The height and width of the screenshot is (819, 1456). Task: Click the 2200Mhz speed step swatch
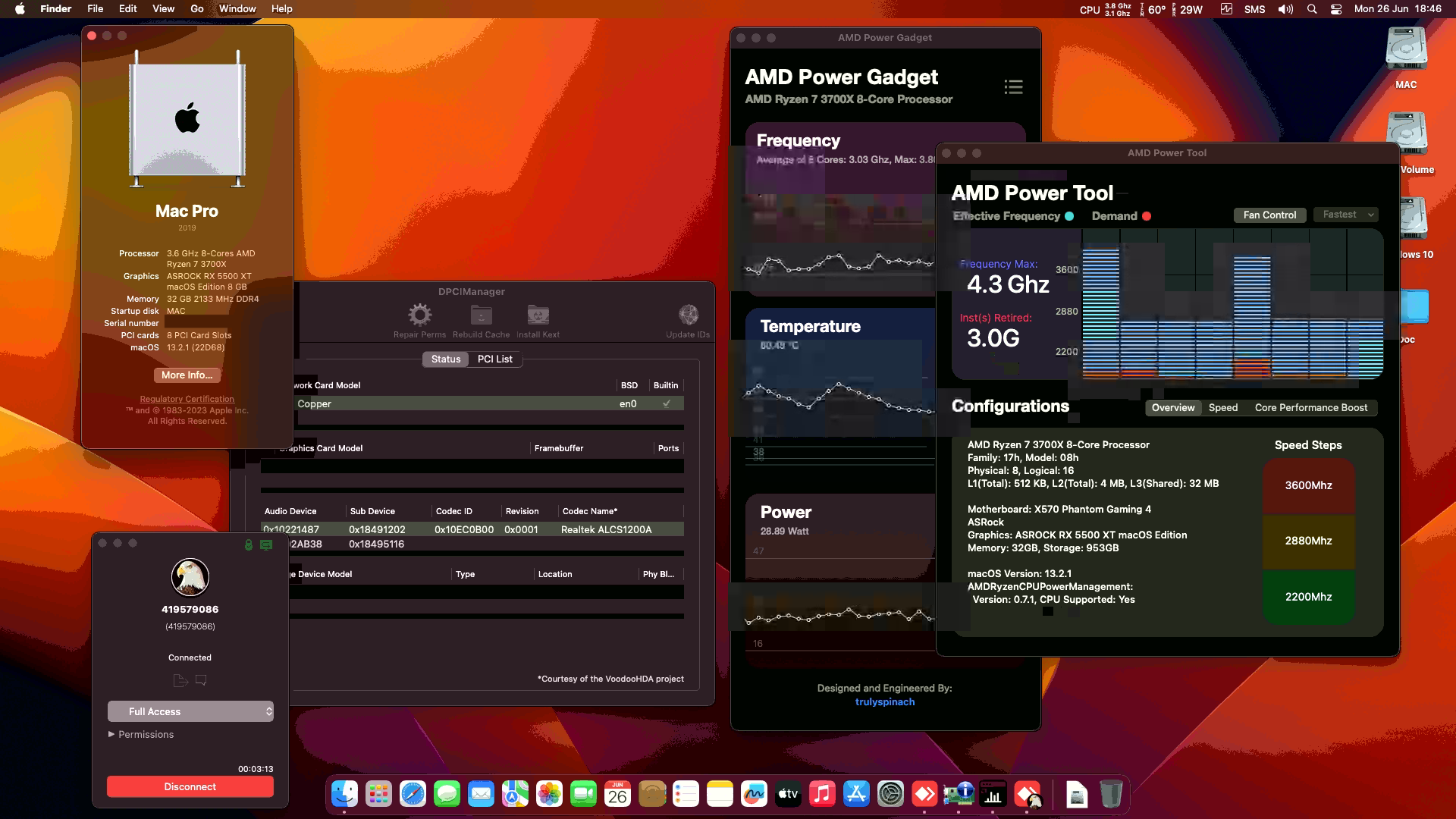click(1308, 597)
